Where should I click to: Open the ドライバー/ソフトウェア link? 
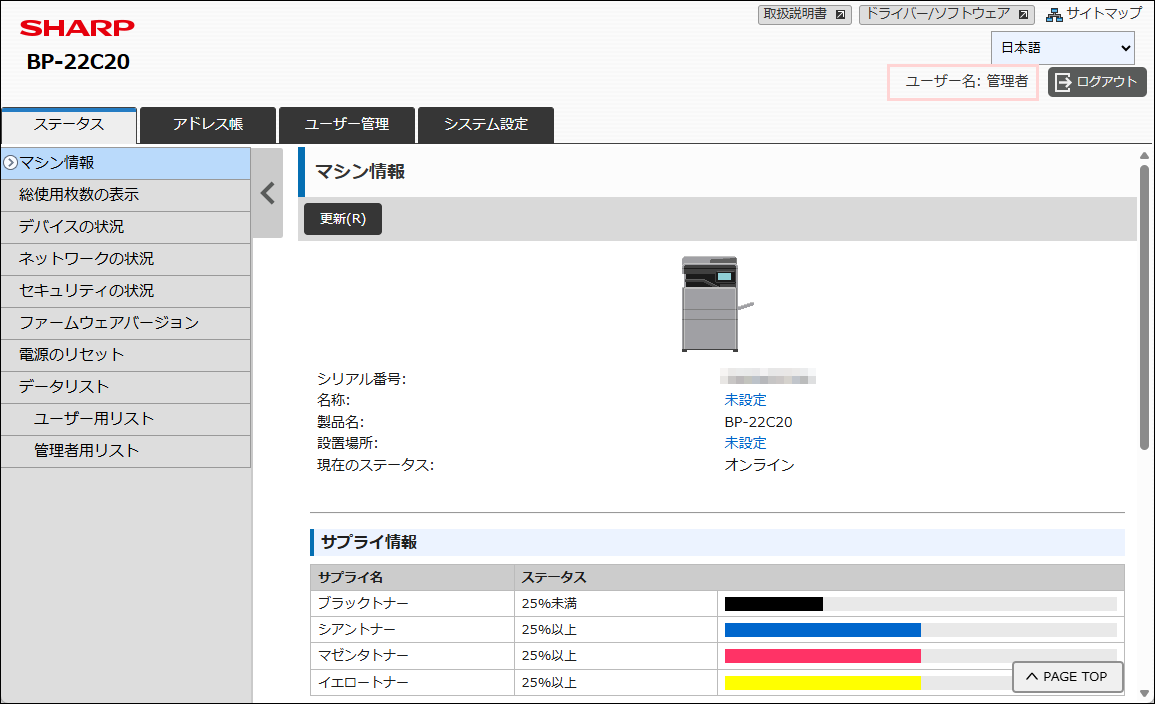pos(947,15)
